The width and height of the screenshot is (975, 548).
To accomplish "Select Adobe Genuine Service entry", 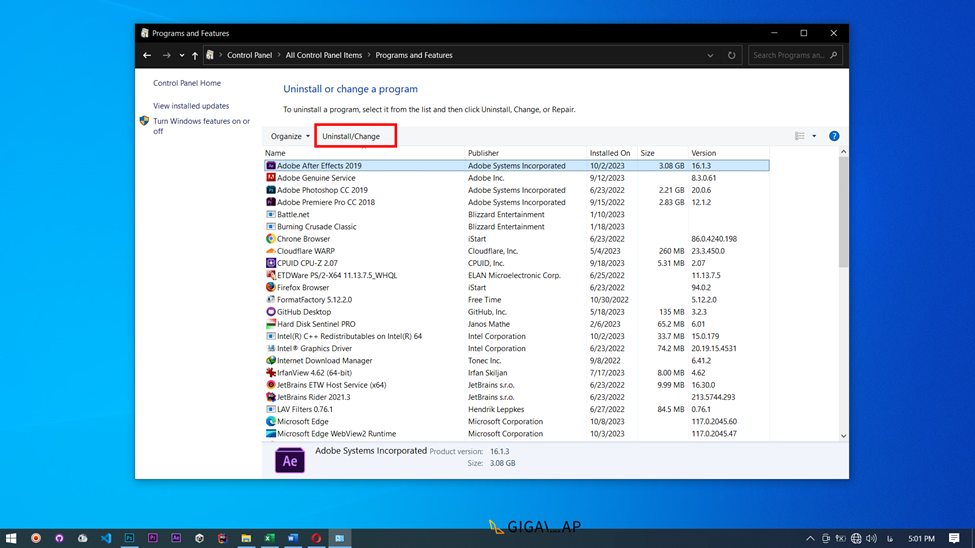I will (x=316, y=178).
